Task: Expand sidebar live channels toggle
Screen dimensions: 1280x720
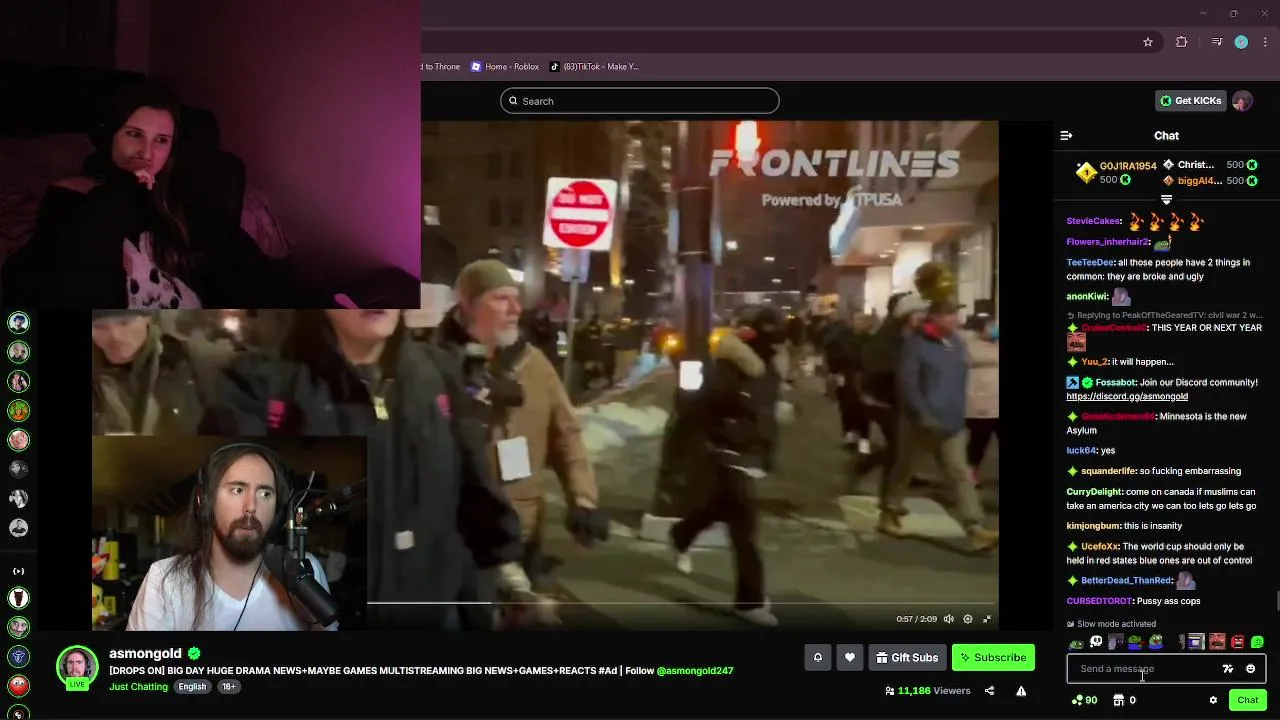Action: coord(18,571)
